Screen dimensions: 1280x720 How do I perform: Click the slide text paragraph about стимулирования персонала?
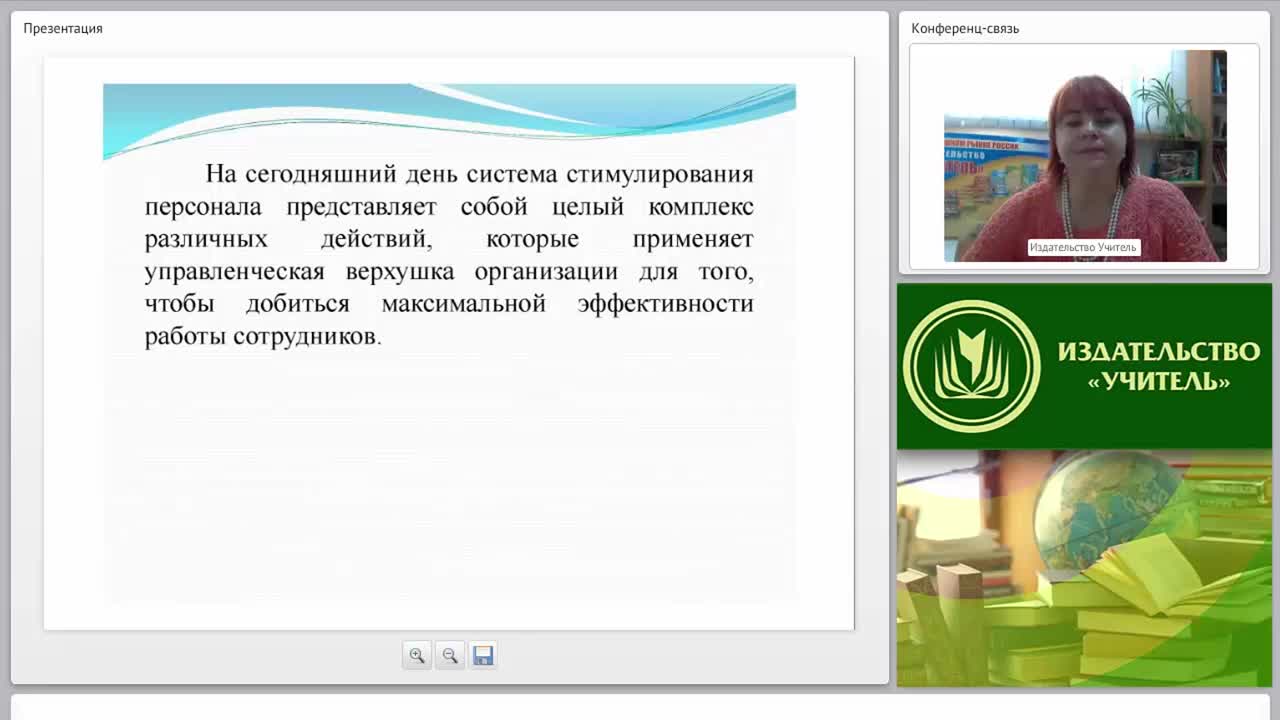point(449,255)
